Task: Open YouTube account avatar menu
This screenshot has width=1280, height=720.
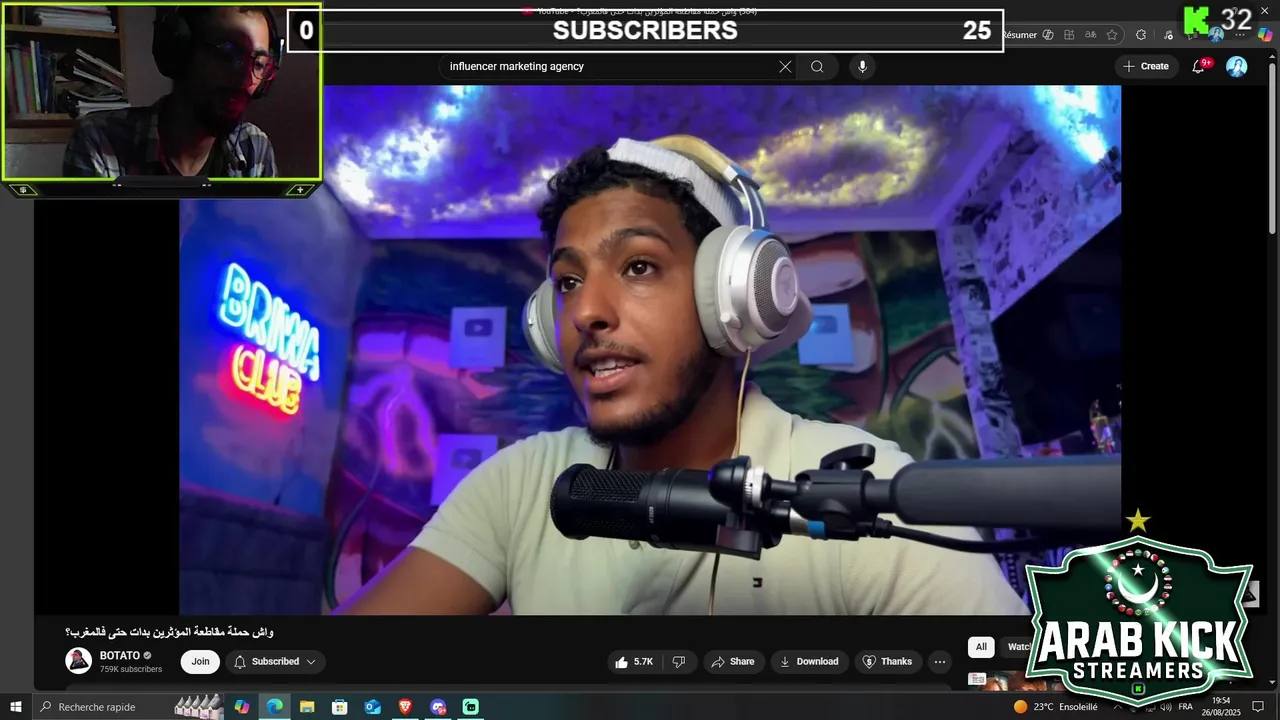Action: 1237,66
